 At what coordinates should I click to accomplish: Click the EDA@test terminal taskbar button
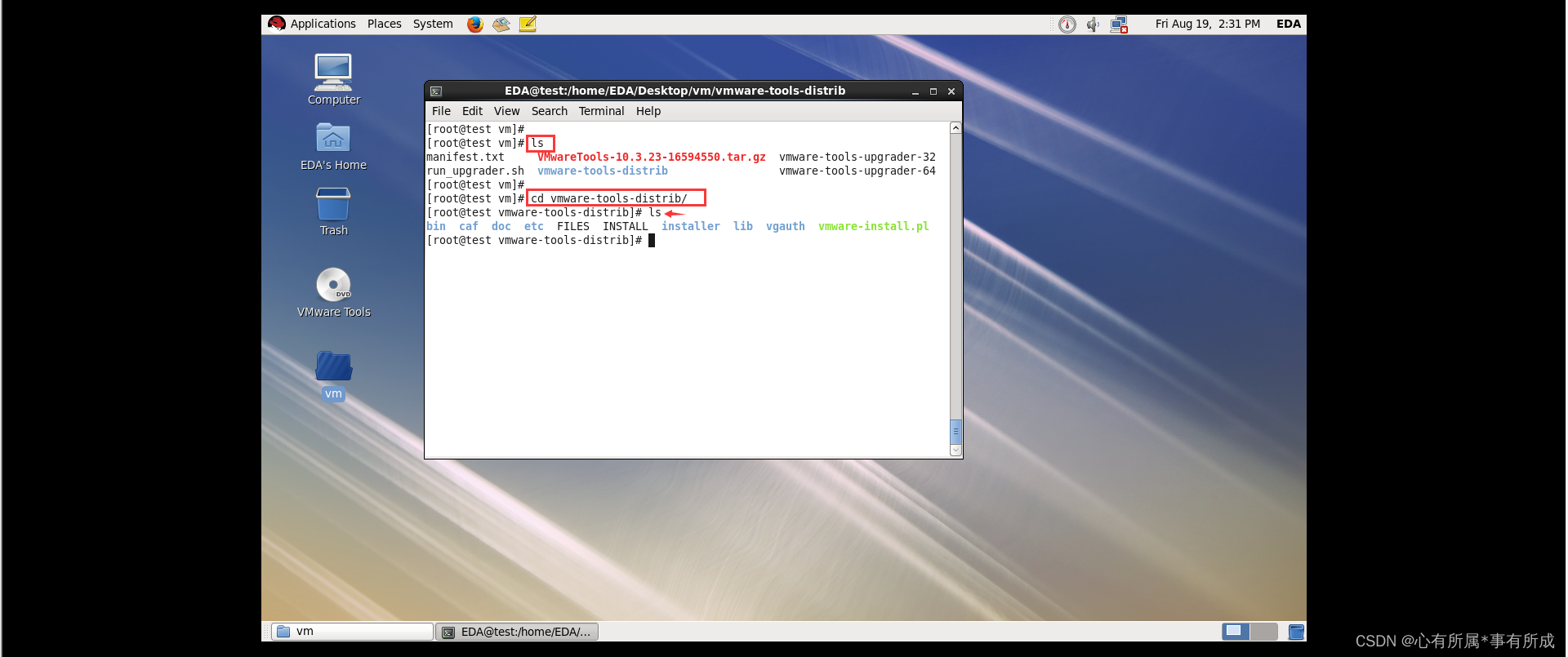tap(517, 632)
